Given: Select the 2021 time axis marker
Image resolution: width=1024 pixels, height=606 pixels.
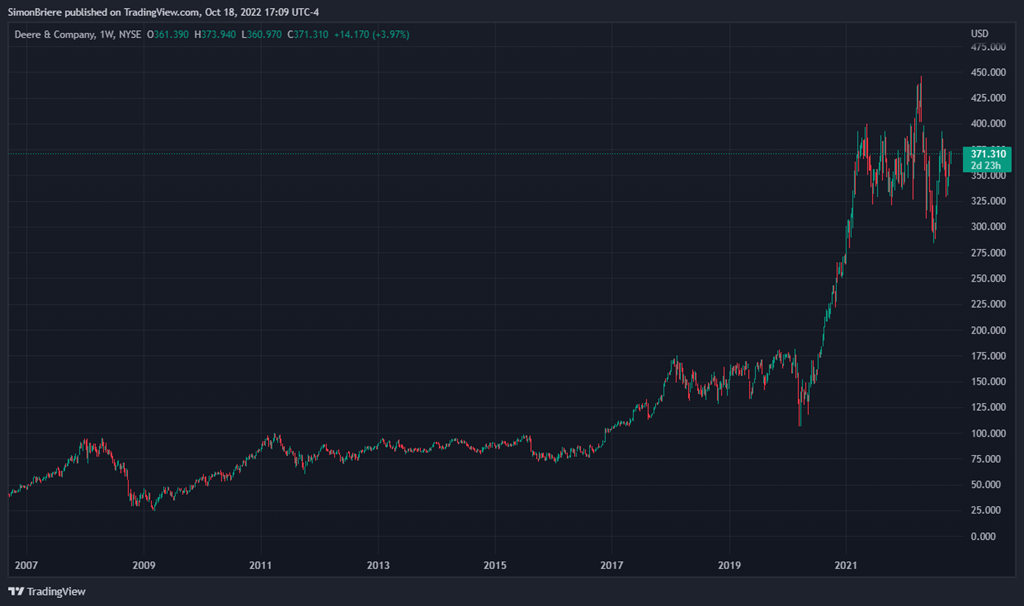Looking at the screenshot, I should pos(847,565).
